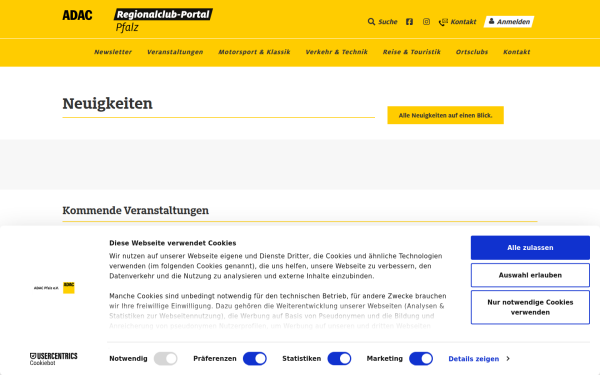This screenshot has width=600, height=375.
Task: Click the Alle zulassen cookie button
Action: point(530,248)
